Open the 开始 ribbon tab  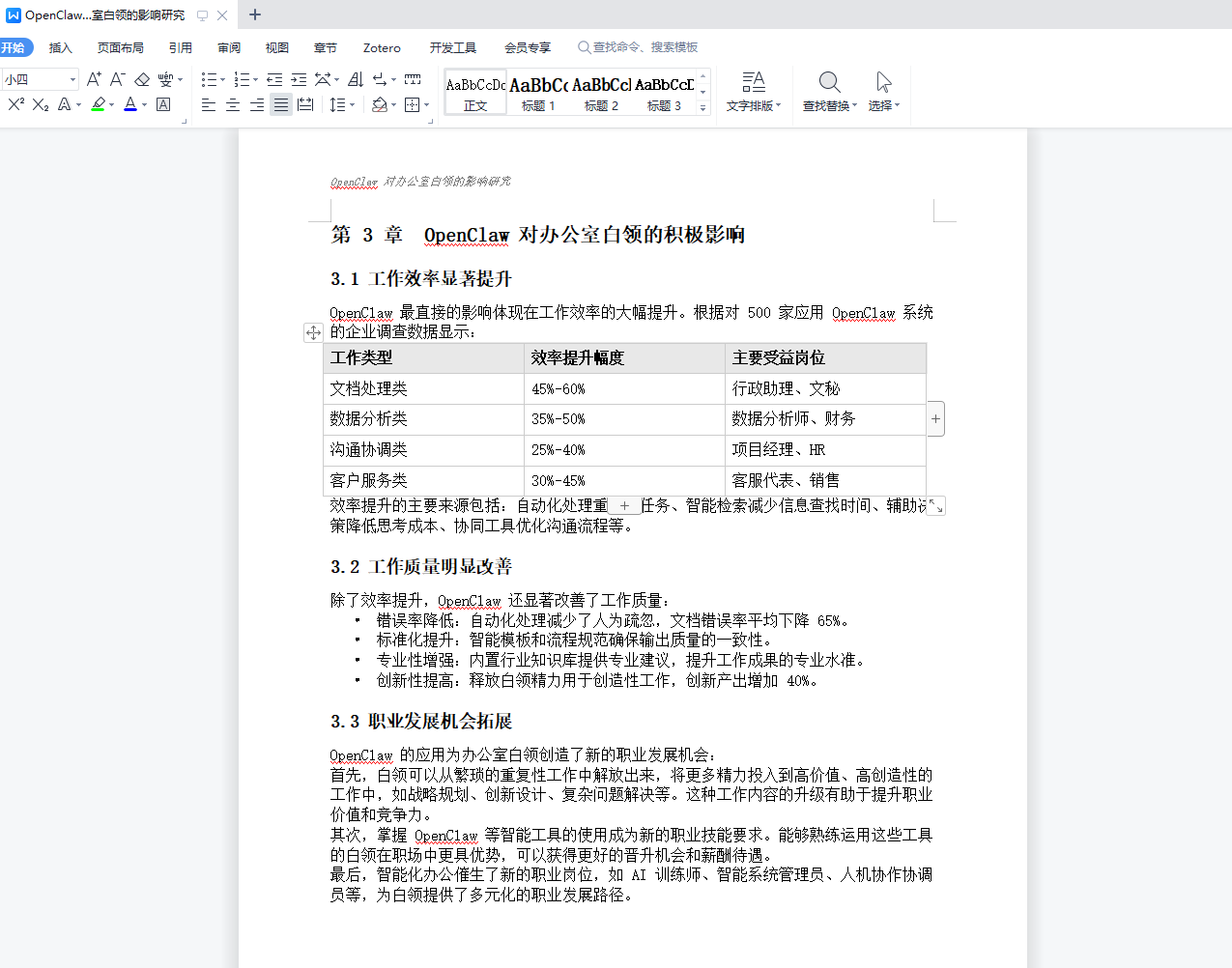[14, 47]
